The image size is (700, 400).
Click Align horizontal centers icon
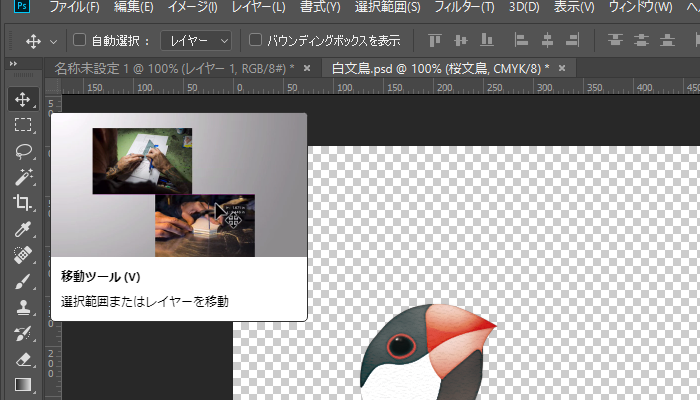click(547, 41)
